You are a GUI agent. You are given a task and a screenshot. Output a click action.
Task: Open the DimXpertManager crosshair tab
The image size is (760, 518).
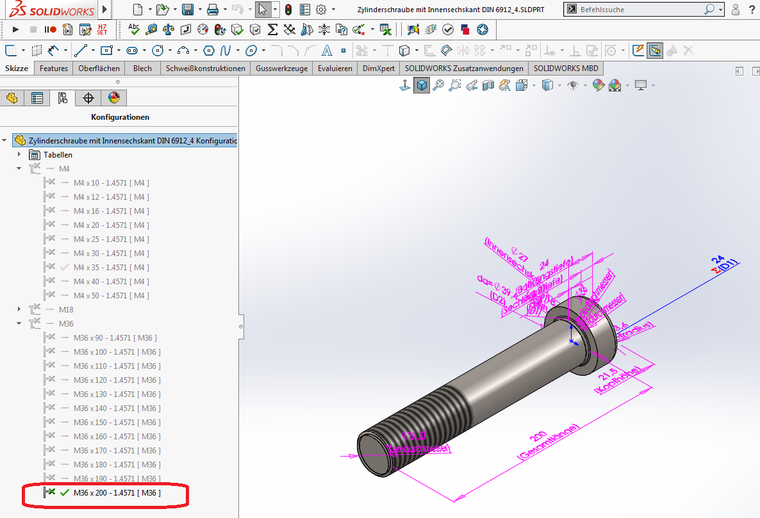click(x=88, y=98)
